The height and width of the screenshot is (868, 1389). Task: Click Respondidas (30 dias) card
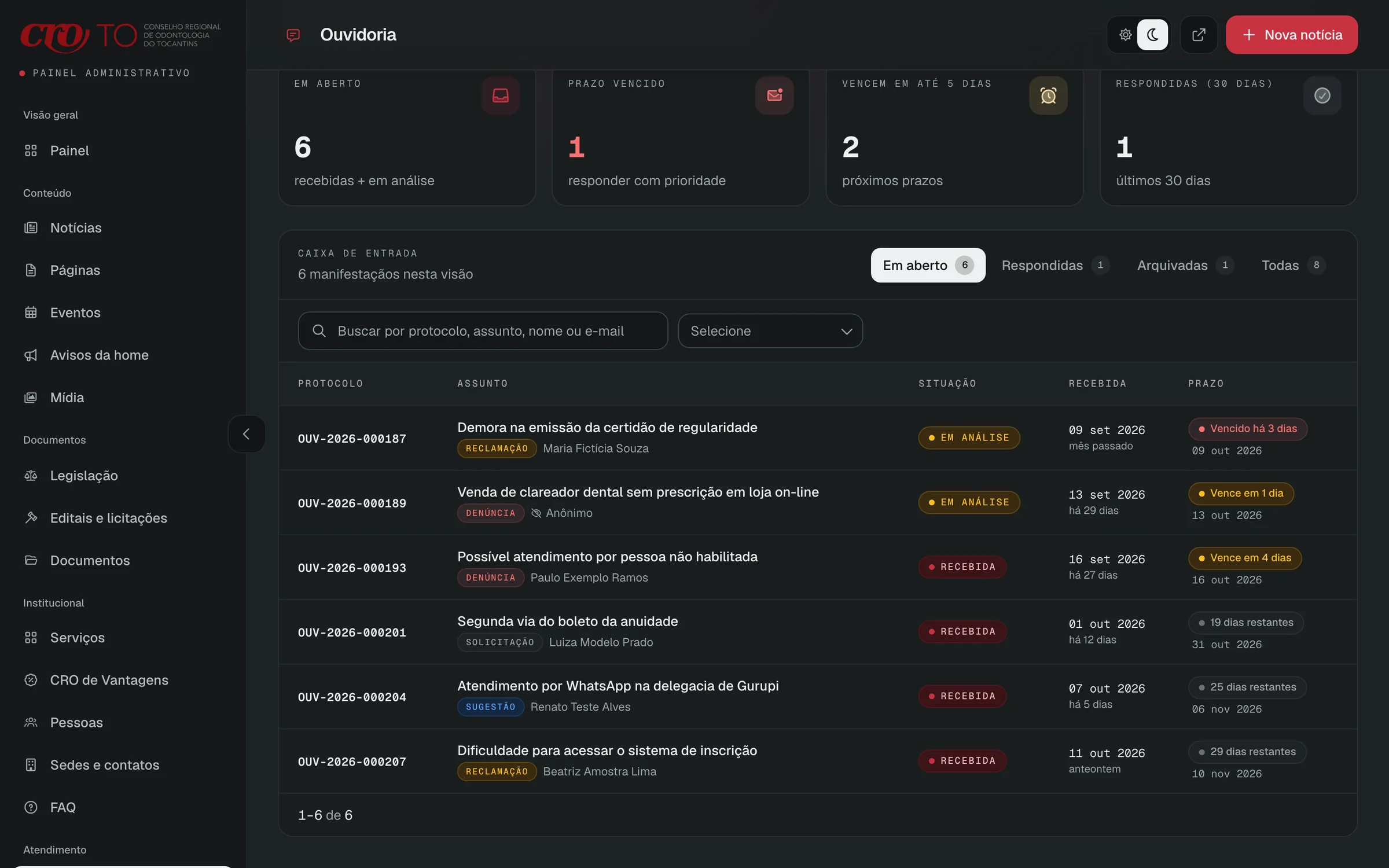[1228, 138]
